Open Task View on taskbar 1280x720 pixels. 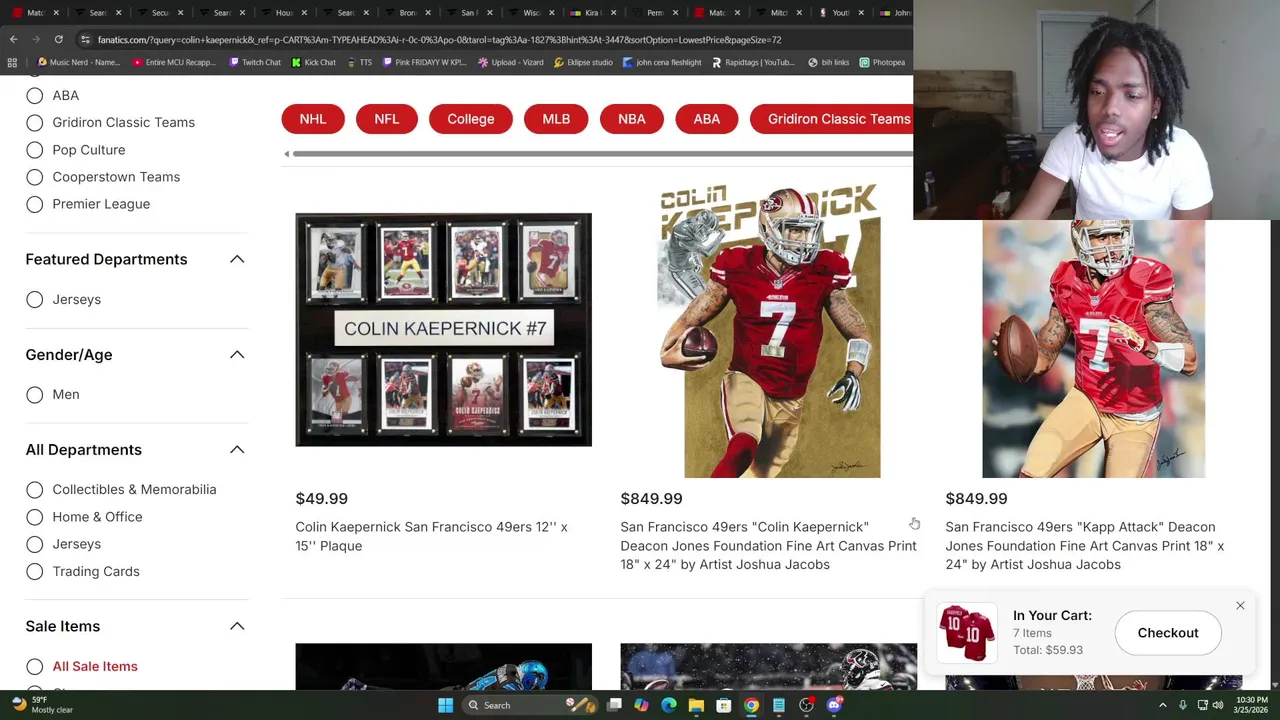click(614, 705)
